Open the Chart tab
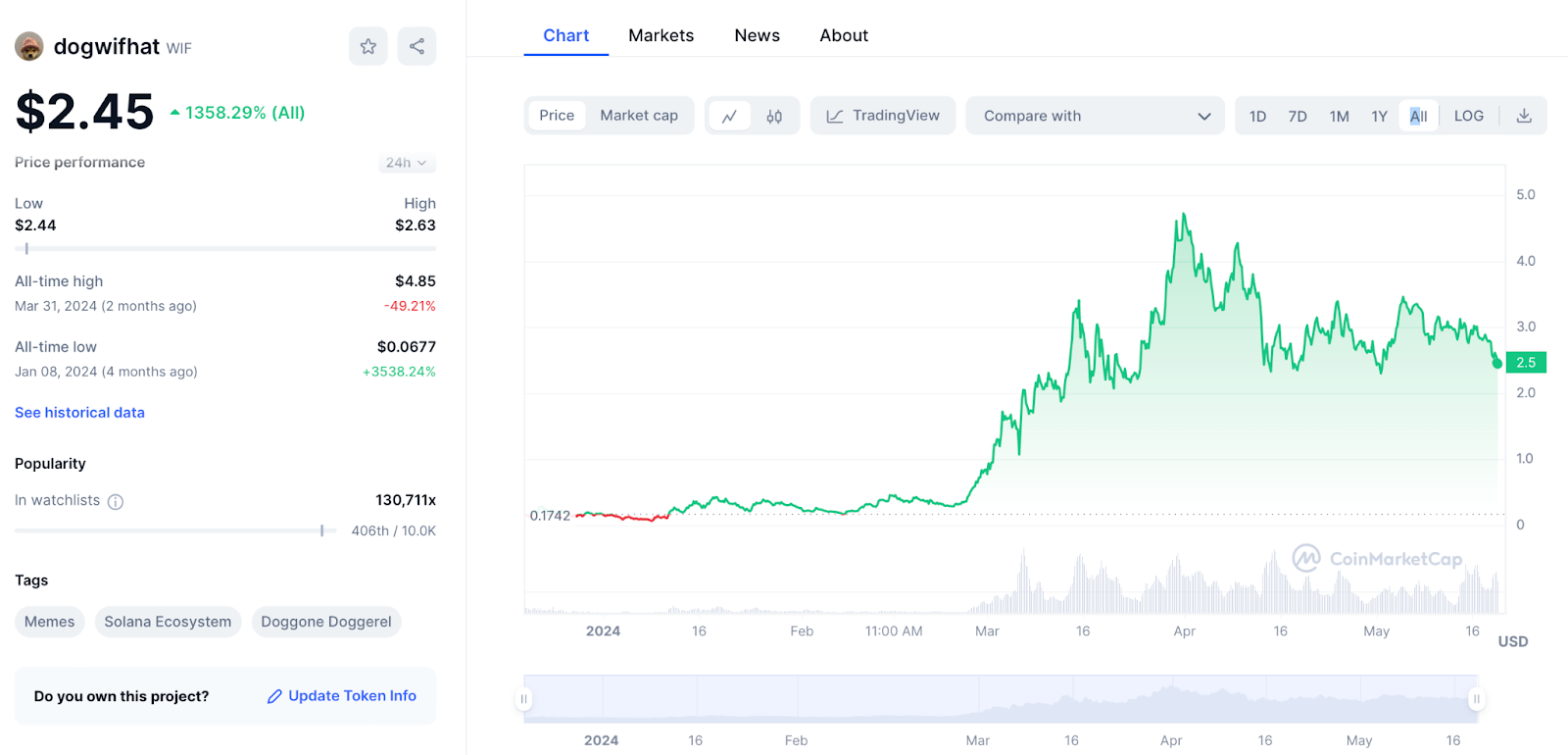Screen dimensions: 1568x755 coord(566,35)
